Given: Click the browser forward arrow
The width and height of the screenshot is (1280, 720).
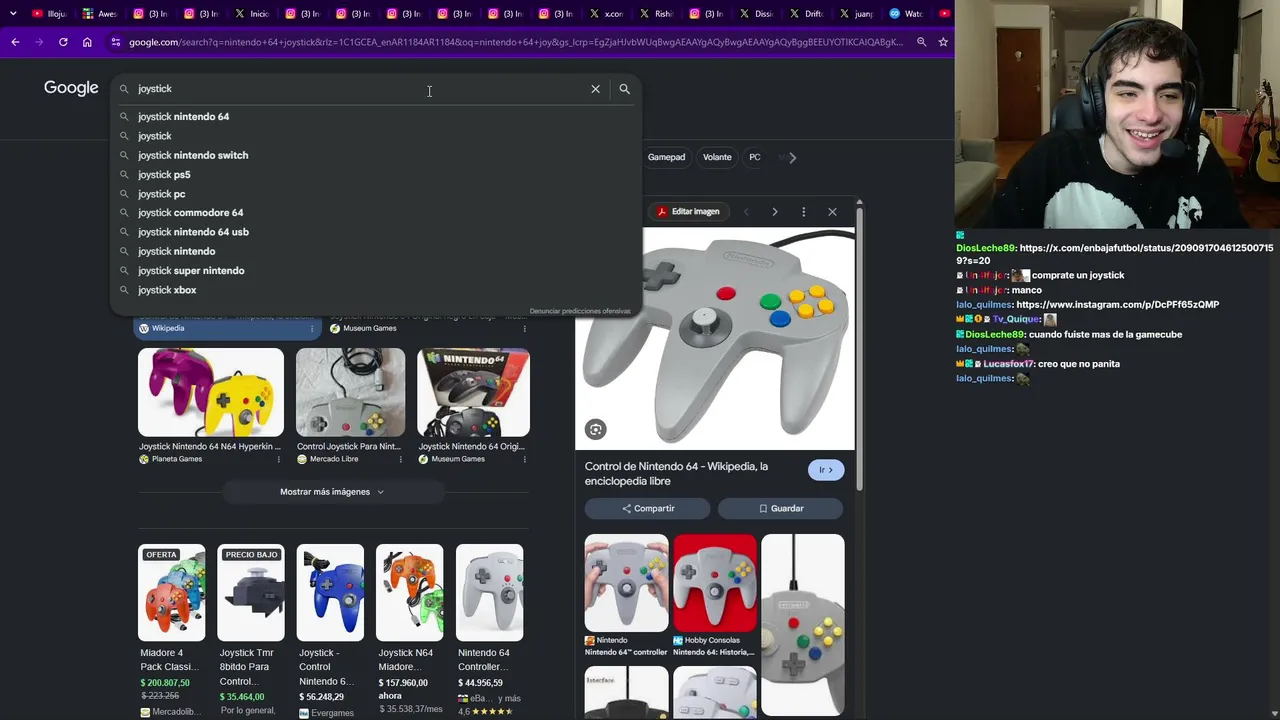Looking at the screenshot, I should point(39,42).
